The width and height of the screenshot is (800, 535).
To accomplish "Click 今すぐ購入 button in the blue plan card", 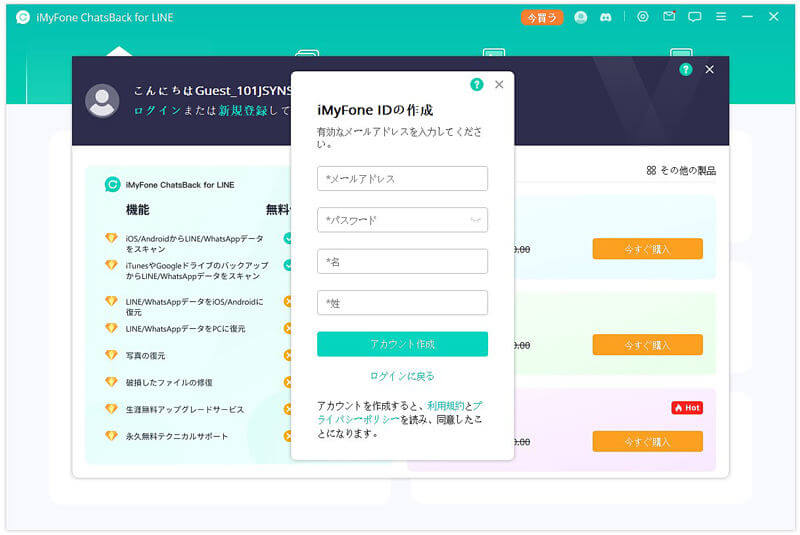I will click(x=647, y=249).
